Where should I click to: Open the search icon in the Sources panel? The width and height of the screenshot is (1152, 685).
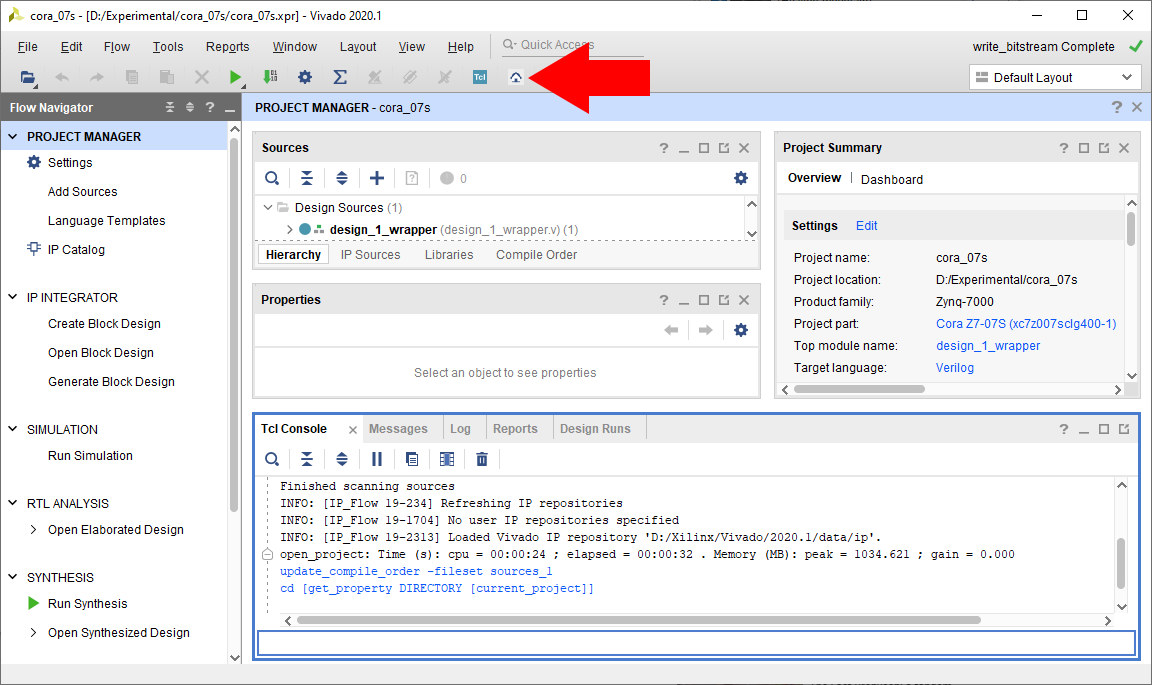[x=271, y=177]
